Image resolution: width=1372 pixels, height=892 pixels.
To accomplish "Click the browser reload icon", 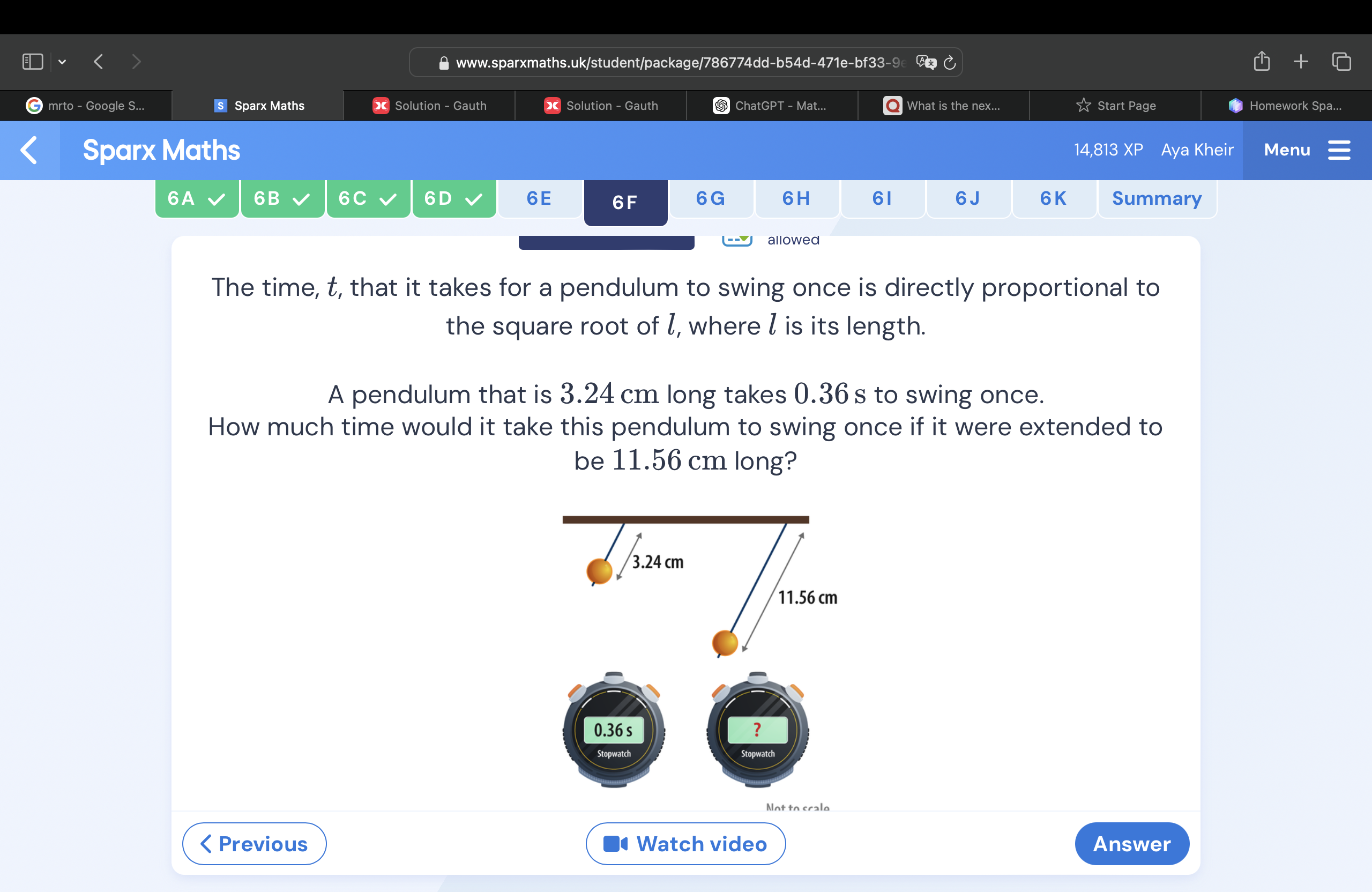I will pyautogui.click(x=950, y=62).
